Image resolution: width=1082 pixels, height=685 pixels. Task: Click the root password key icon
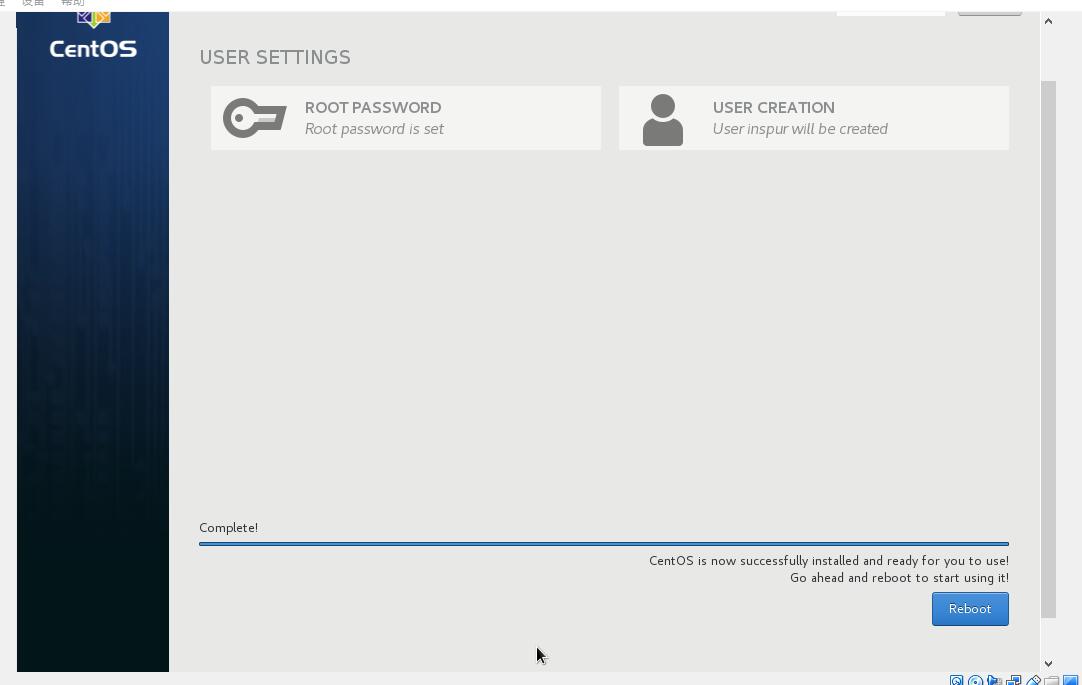[x=254, y=119]
